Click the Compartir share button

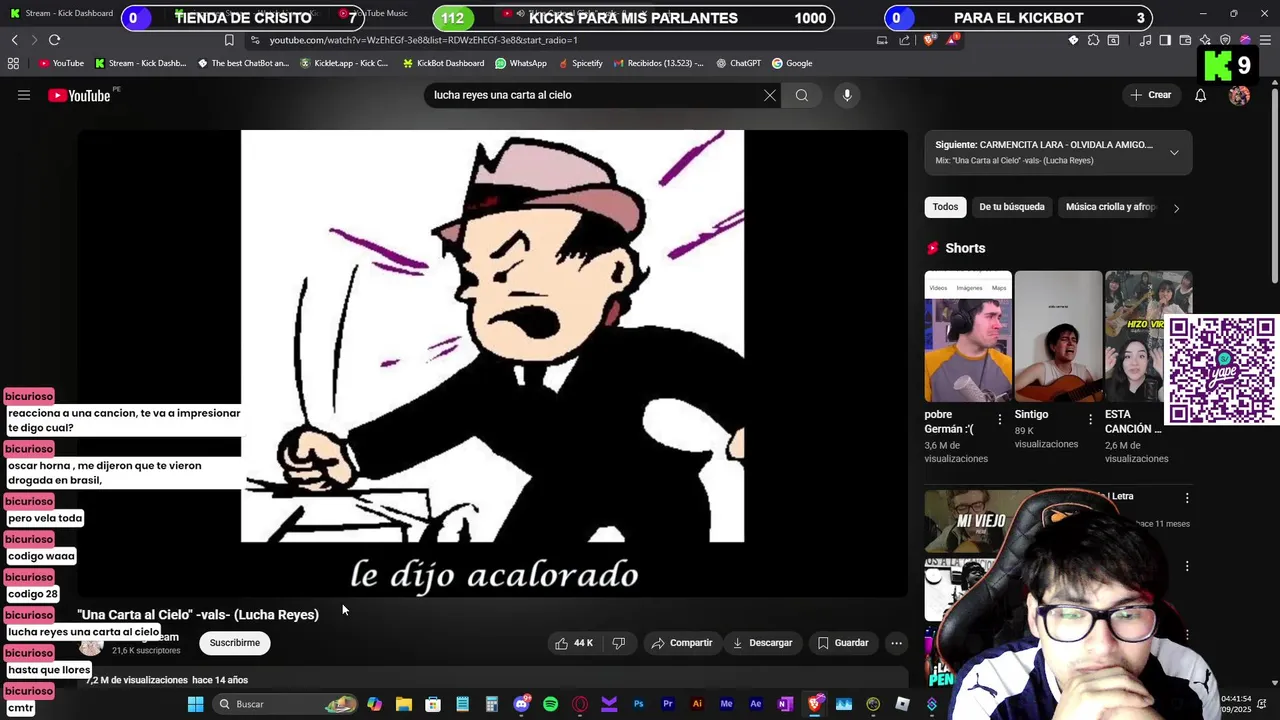point(681,643)
